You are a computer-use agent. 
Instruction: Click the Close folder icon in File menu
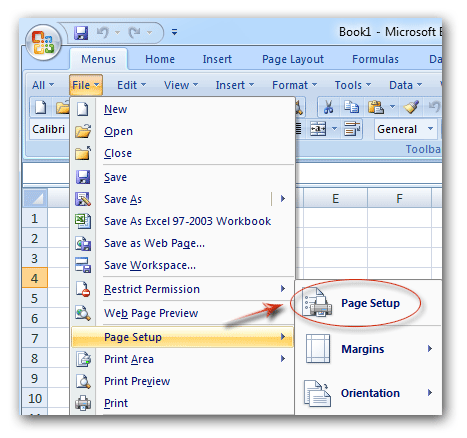pyautogui.click(x=83, y=153)
